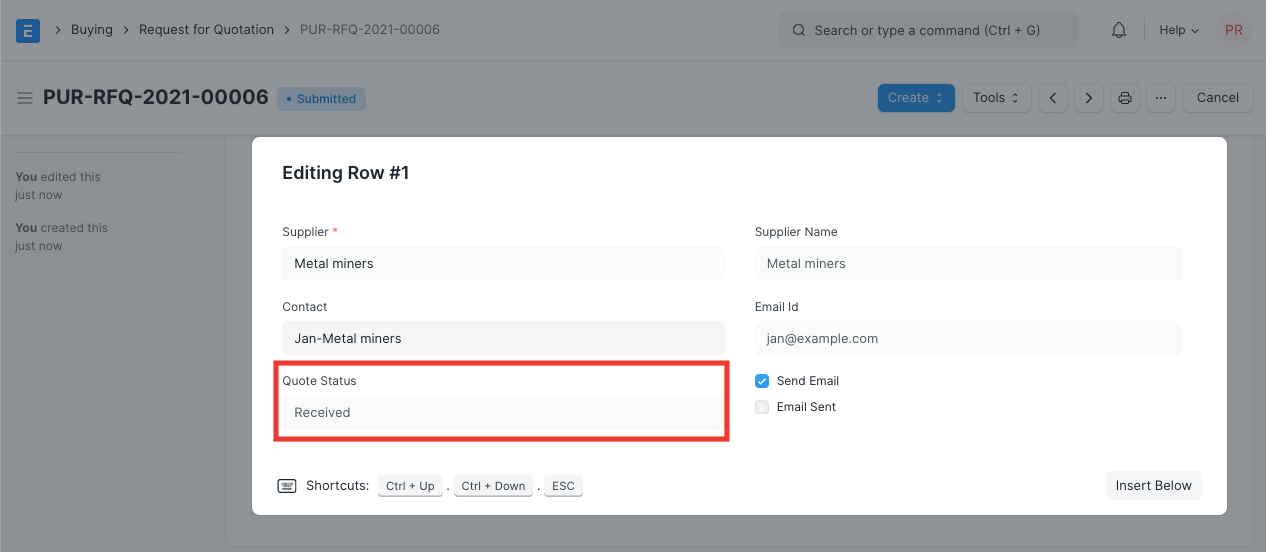Uncheck the Send Email checkbox

click(762, 381)
